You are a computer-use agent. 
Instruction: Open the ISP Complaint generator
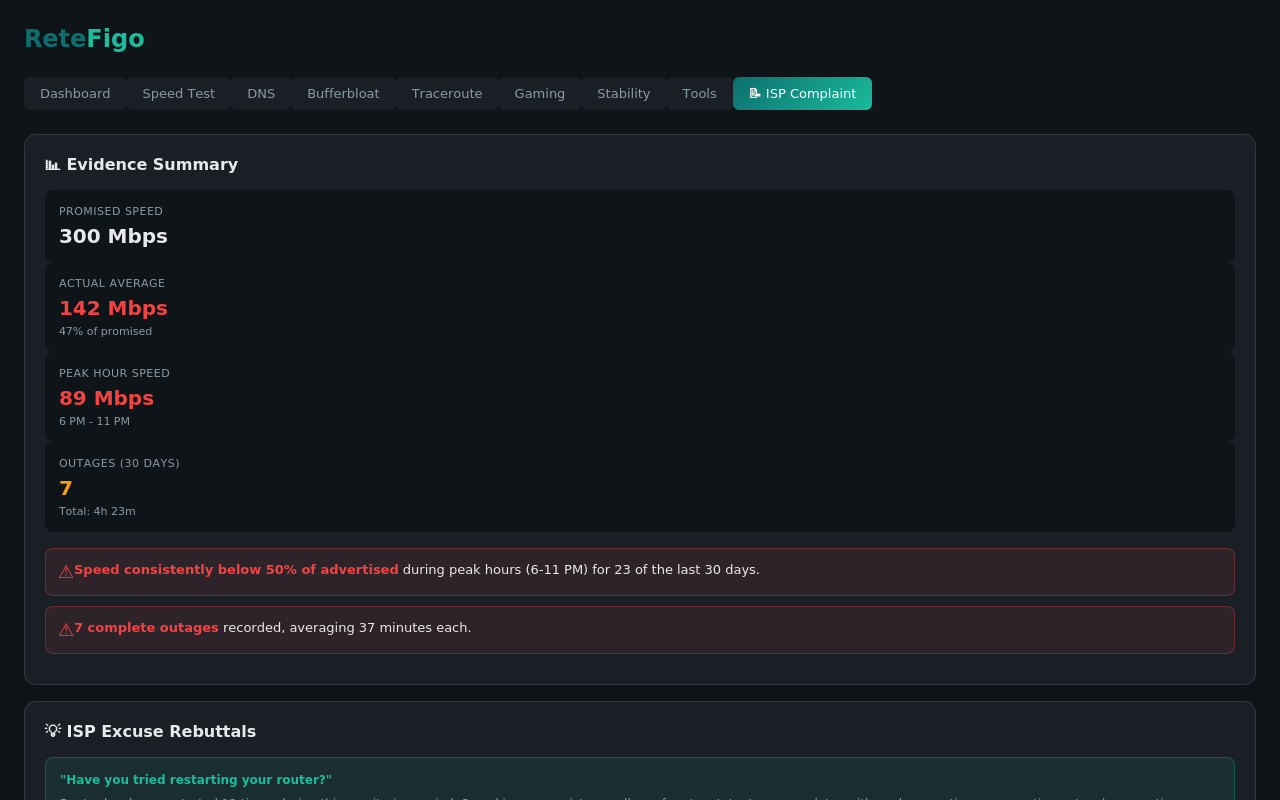click(x=802, y=93)
